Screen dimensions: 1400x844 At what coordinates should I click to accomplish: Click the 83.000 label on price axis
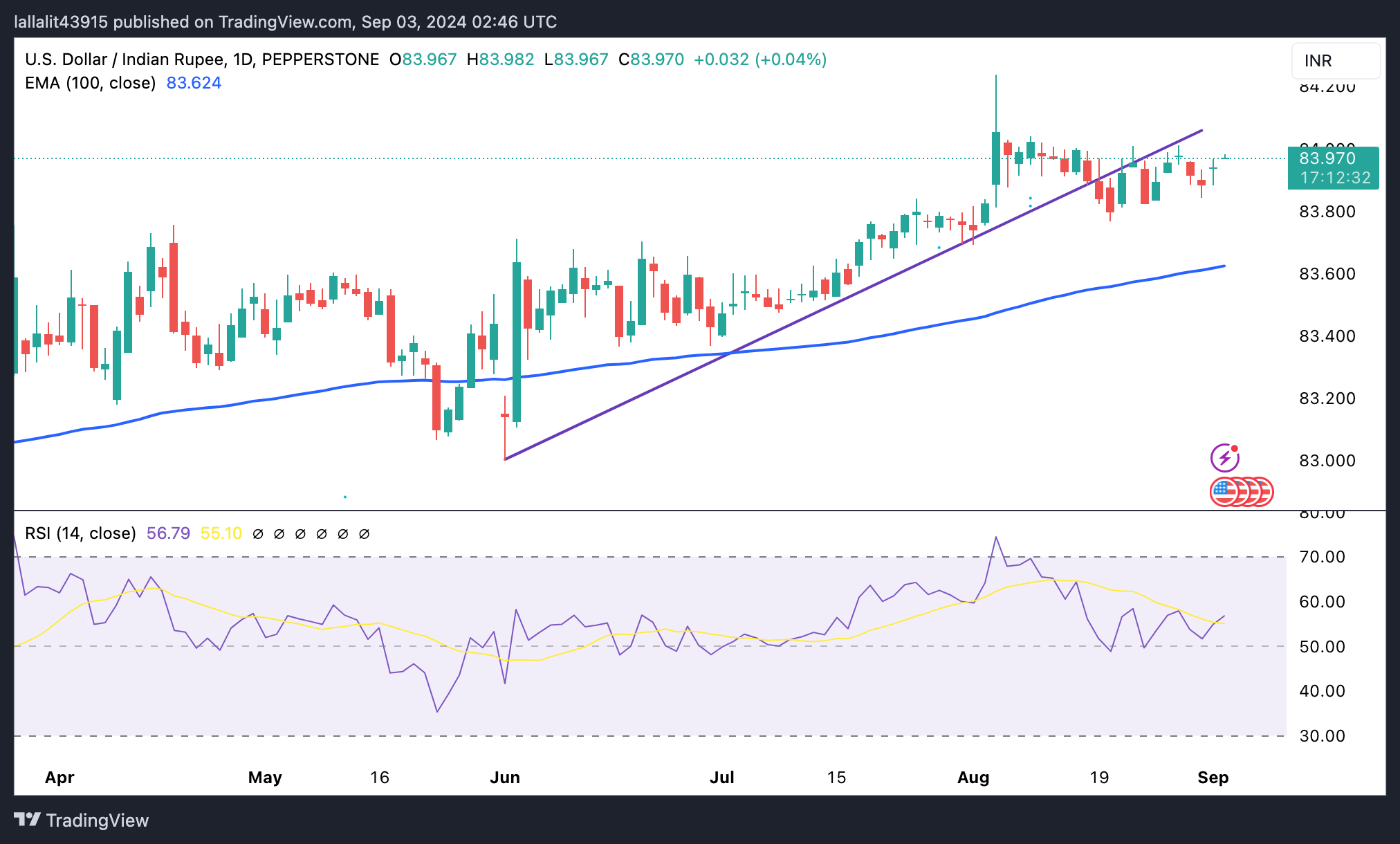tap(1327, 461)
